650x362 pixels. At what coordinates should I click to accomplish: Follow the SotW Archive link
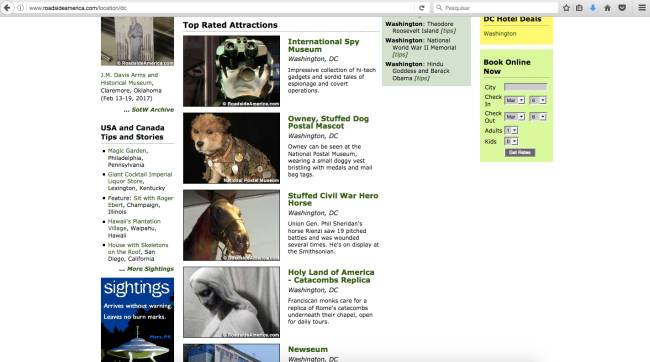(x=153, y=110)
